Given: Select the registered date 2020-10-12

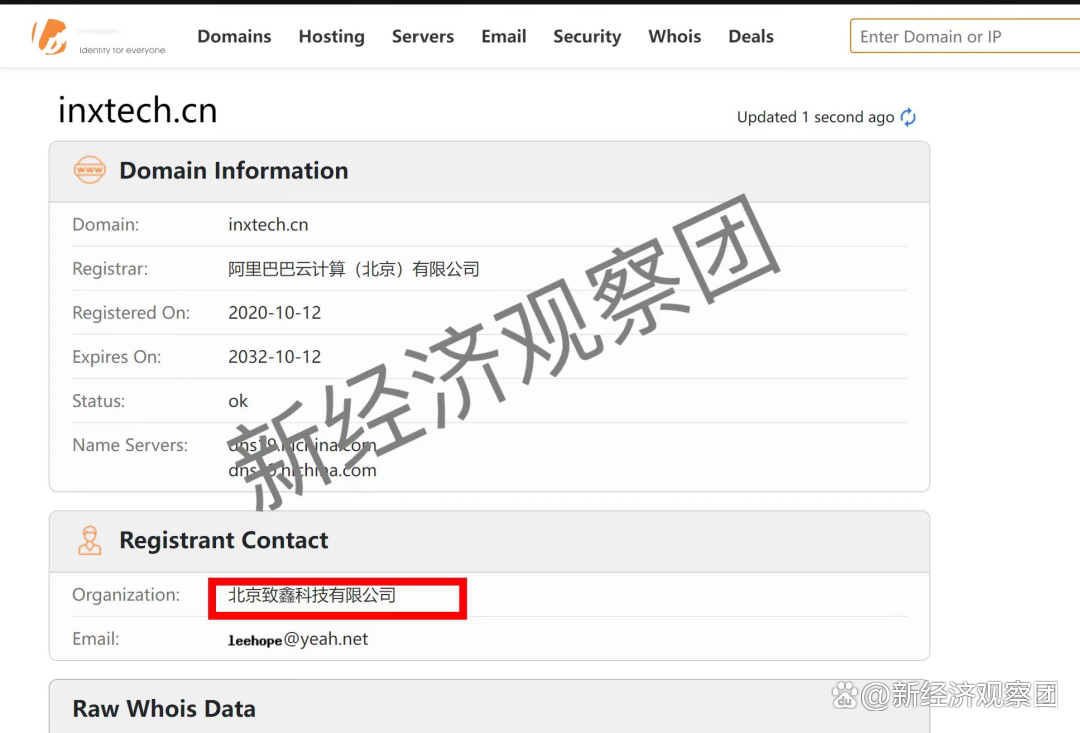Looking at the screenshot, I should 274,313.
